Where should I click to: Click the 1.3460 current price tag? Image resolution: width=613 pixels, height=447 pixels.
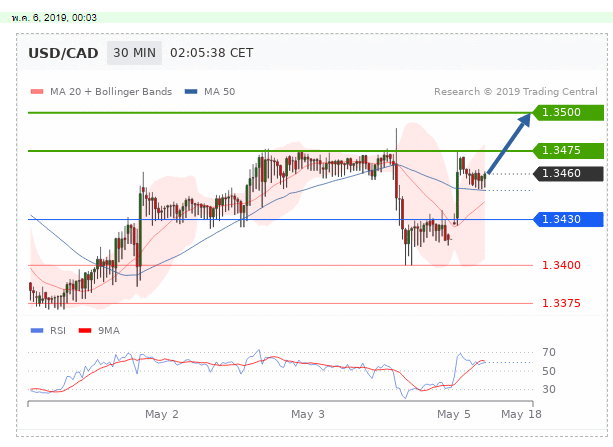click(x=568, y=173)
